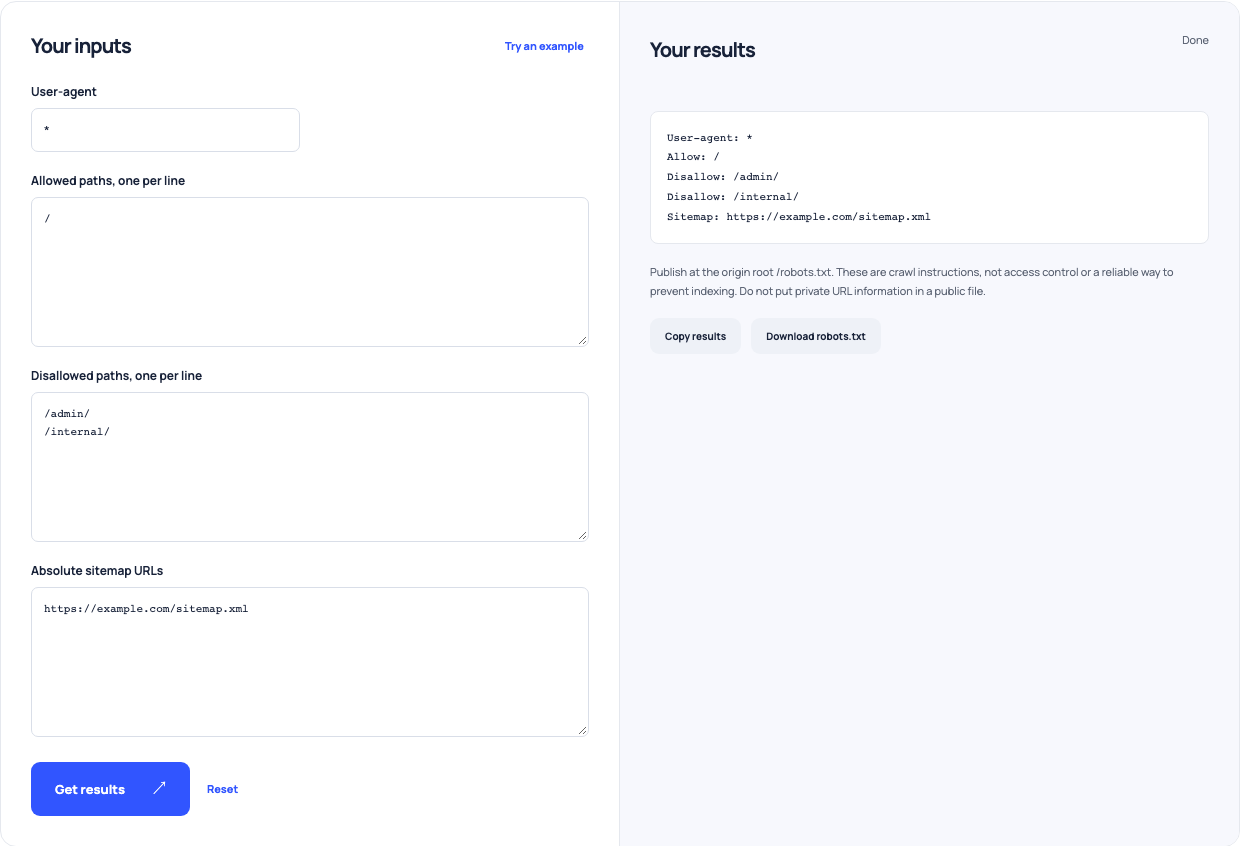Click 'Allowed paths, one per line' label
This screenshot has height=847, width=1240.
coord(108,181)
